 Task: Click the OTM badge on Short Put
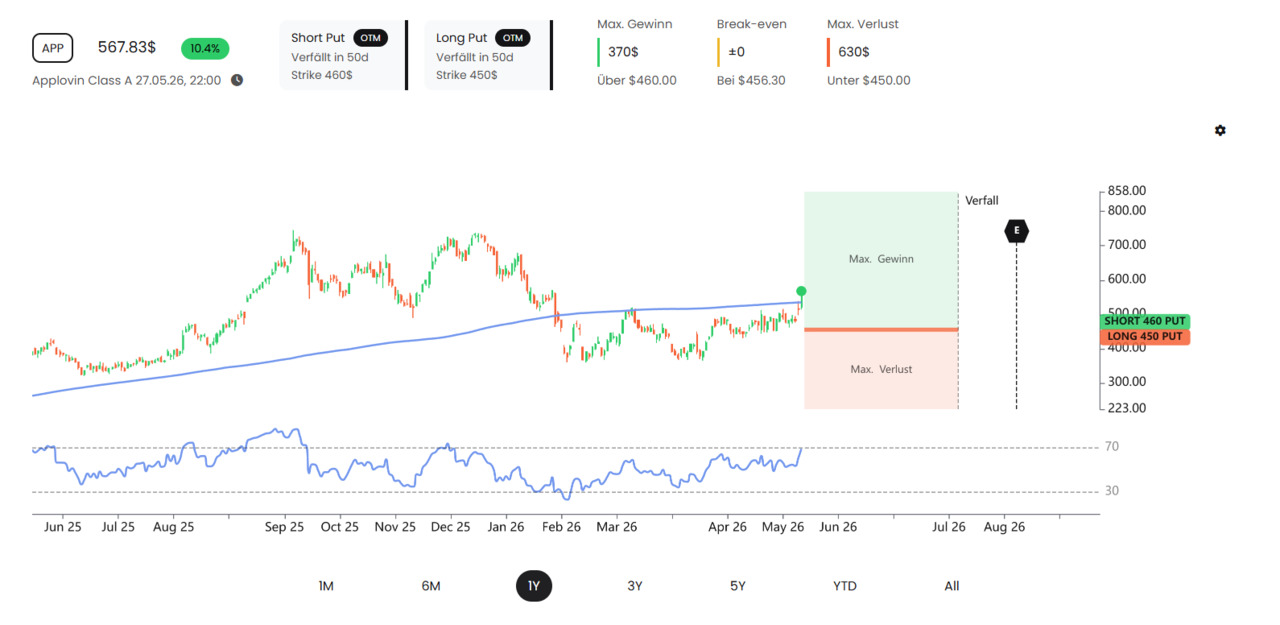pos(370,38)
